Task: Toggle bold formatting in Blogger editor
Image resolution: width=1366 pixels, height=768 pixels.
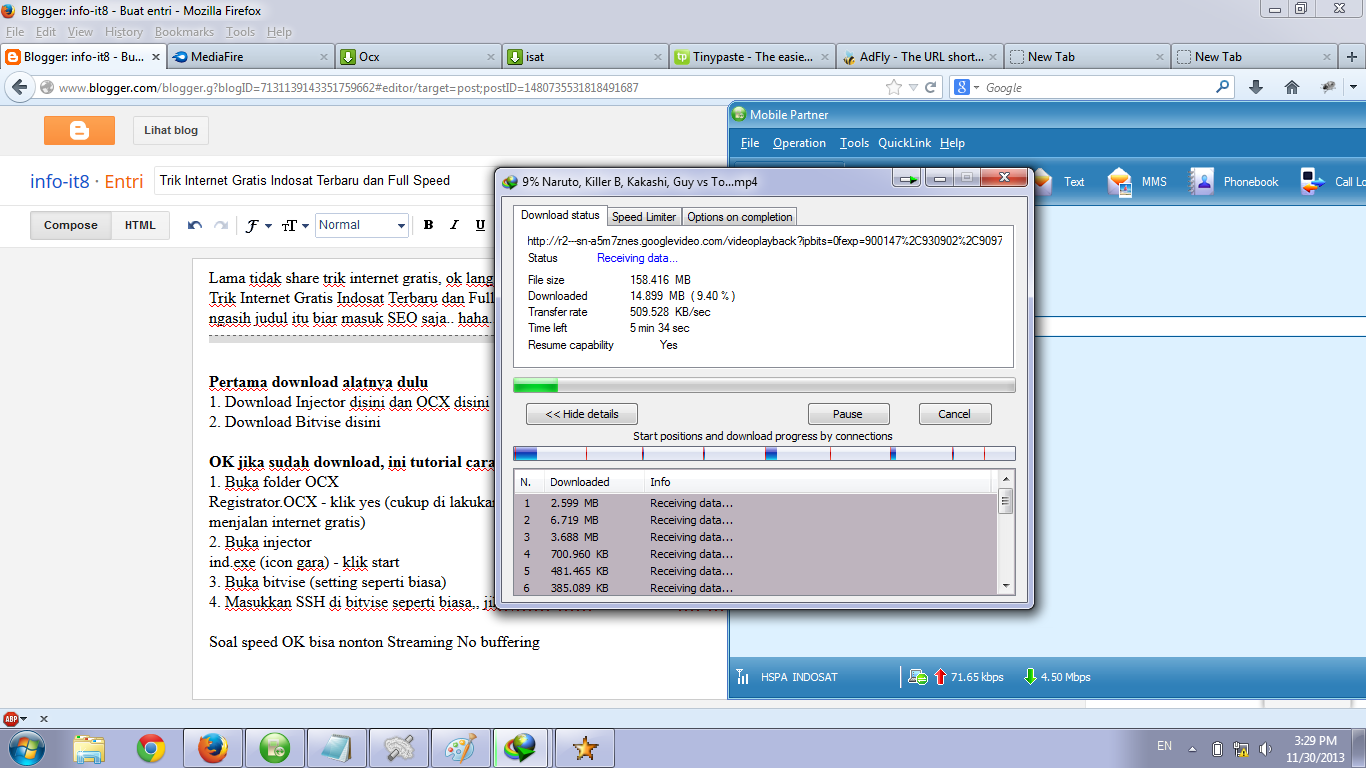Action: point(428,225)
